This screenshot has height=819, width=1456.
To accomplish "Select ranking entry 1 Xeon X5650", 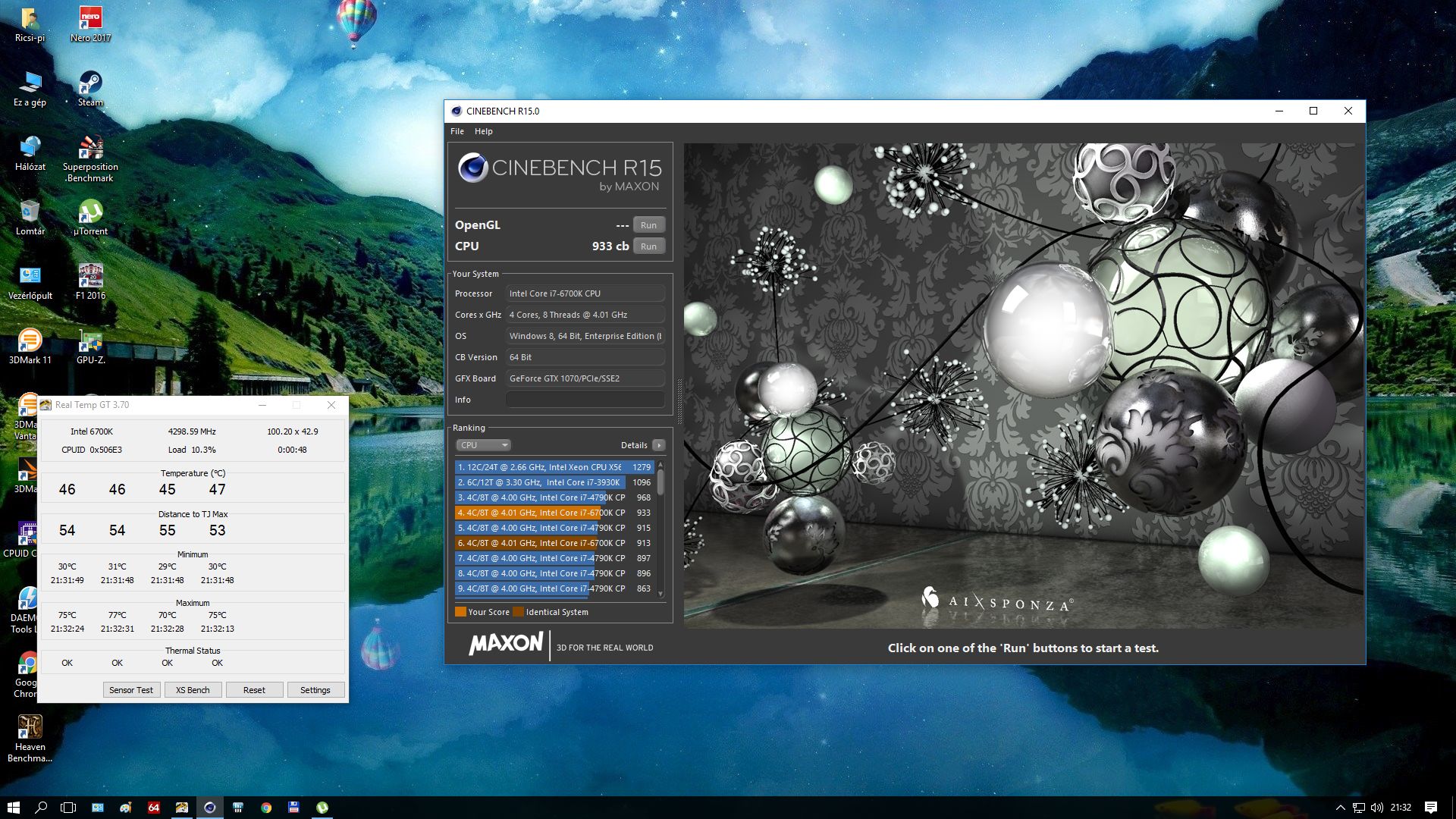I will pyautogui.click(x=554, y=467).
